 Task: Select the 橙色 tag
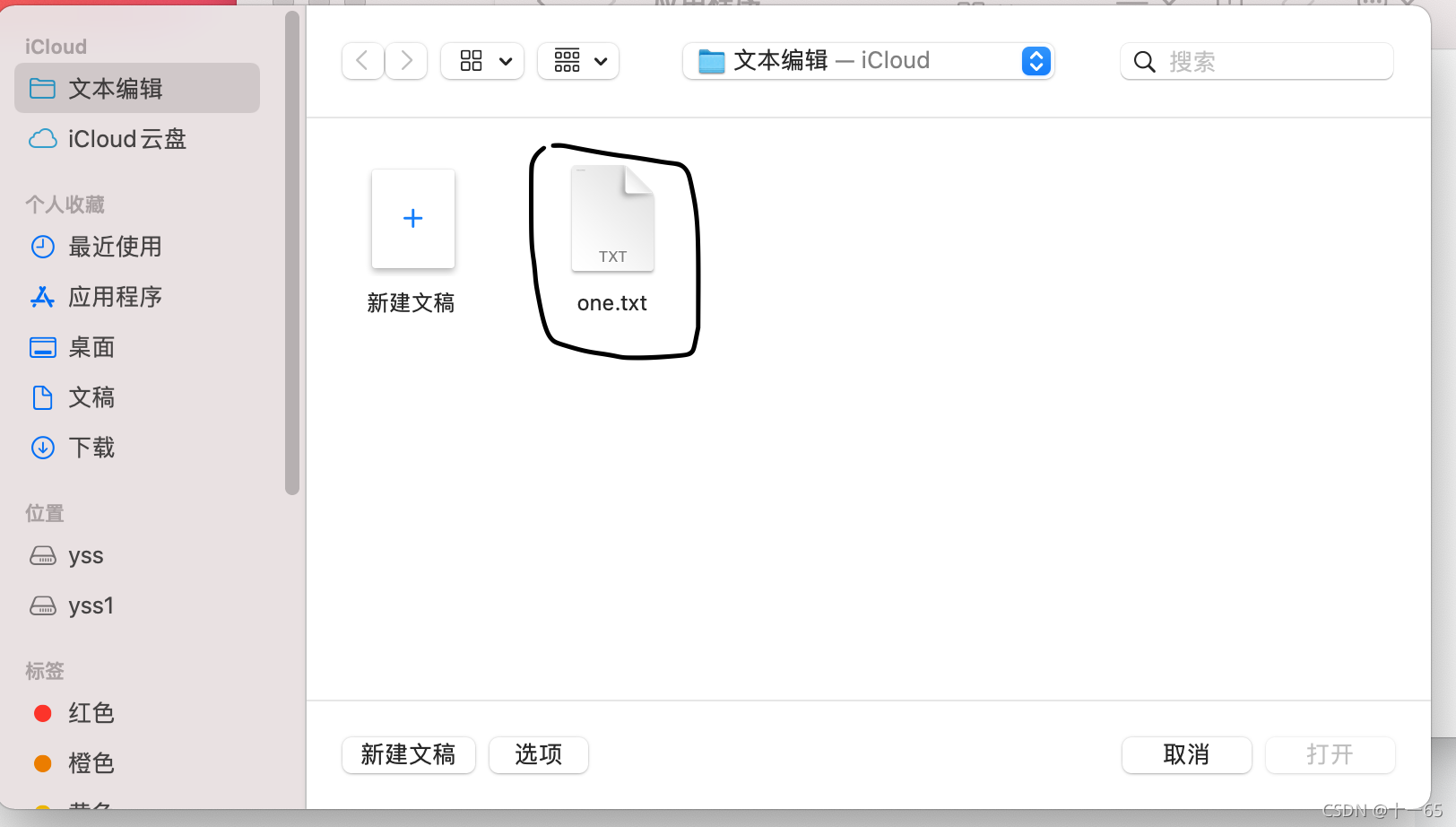(x=91, y=763)
